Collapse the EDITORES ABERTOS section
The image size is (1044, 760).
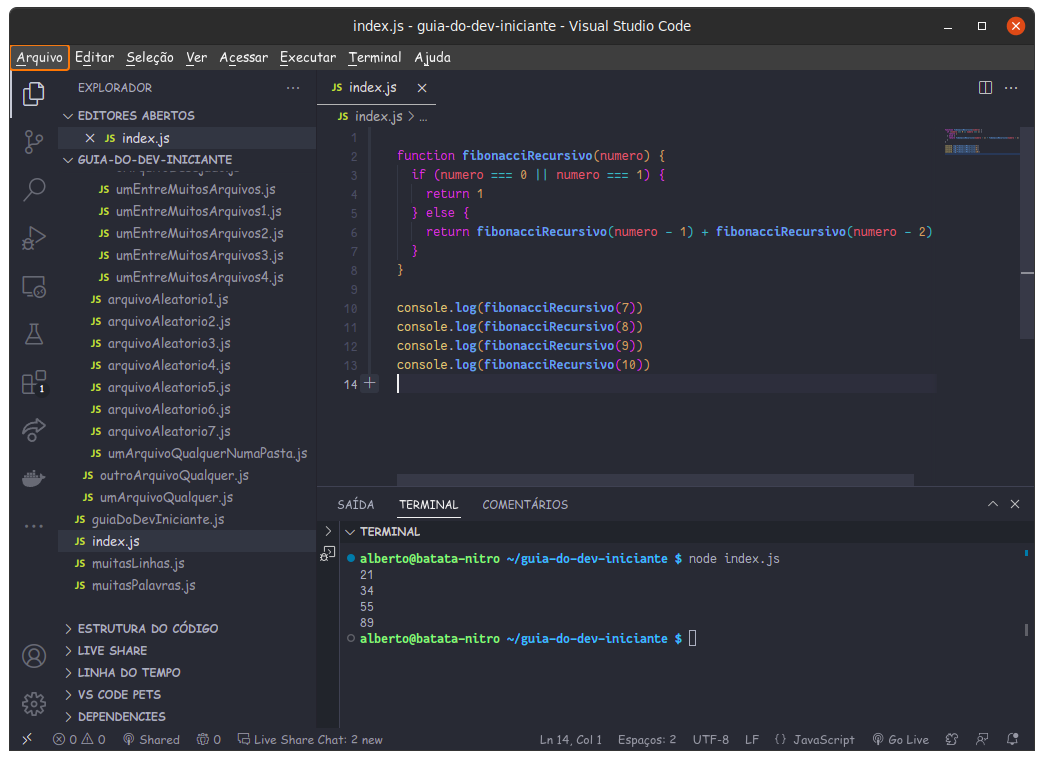point(135,116)
